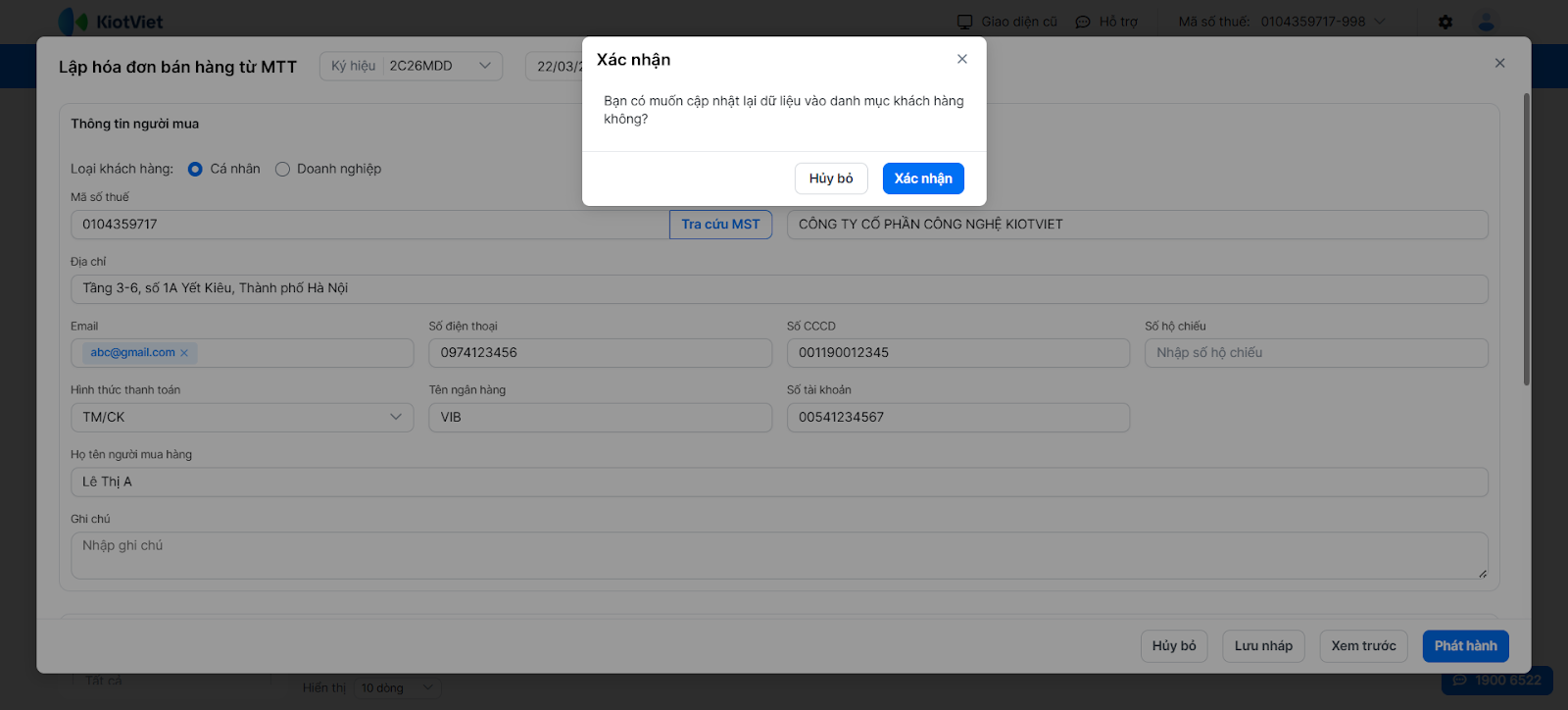Click the Địa chỉ address field
Viewport: 1568px width, 710px height.
click(779, 288)
